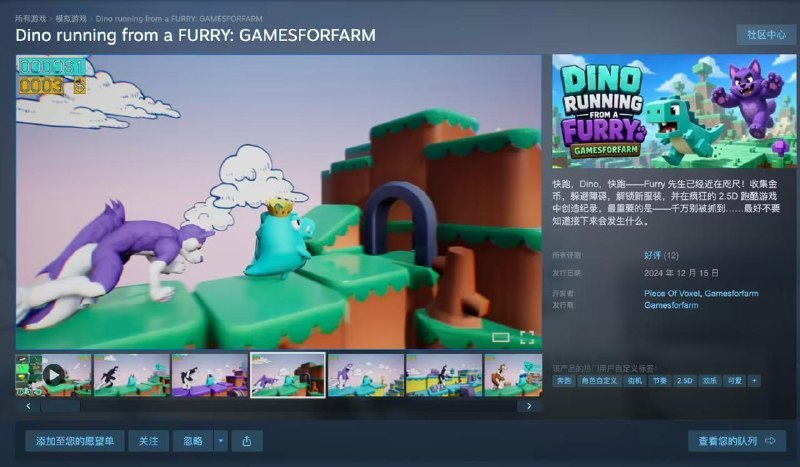Open developer link Piece Of Voxel
Image resolution: width=800 pixels, height=467 pixels.
click(x=672, y=293)
